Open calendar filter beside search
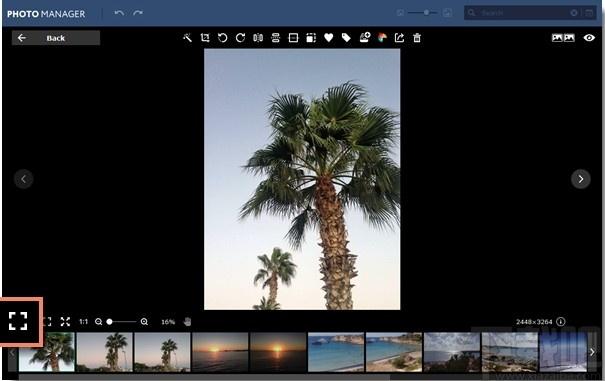605x381 pixels. click(589, 13)
